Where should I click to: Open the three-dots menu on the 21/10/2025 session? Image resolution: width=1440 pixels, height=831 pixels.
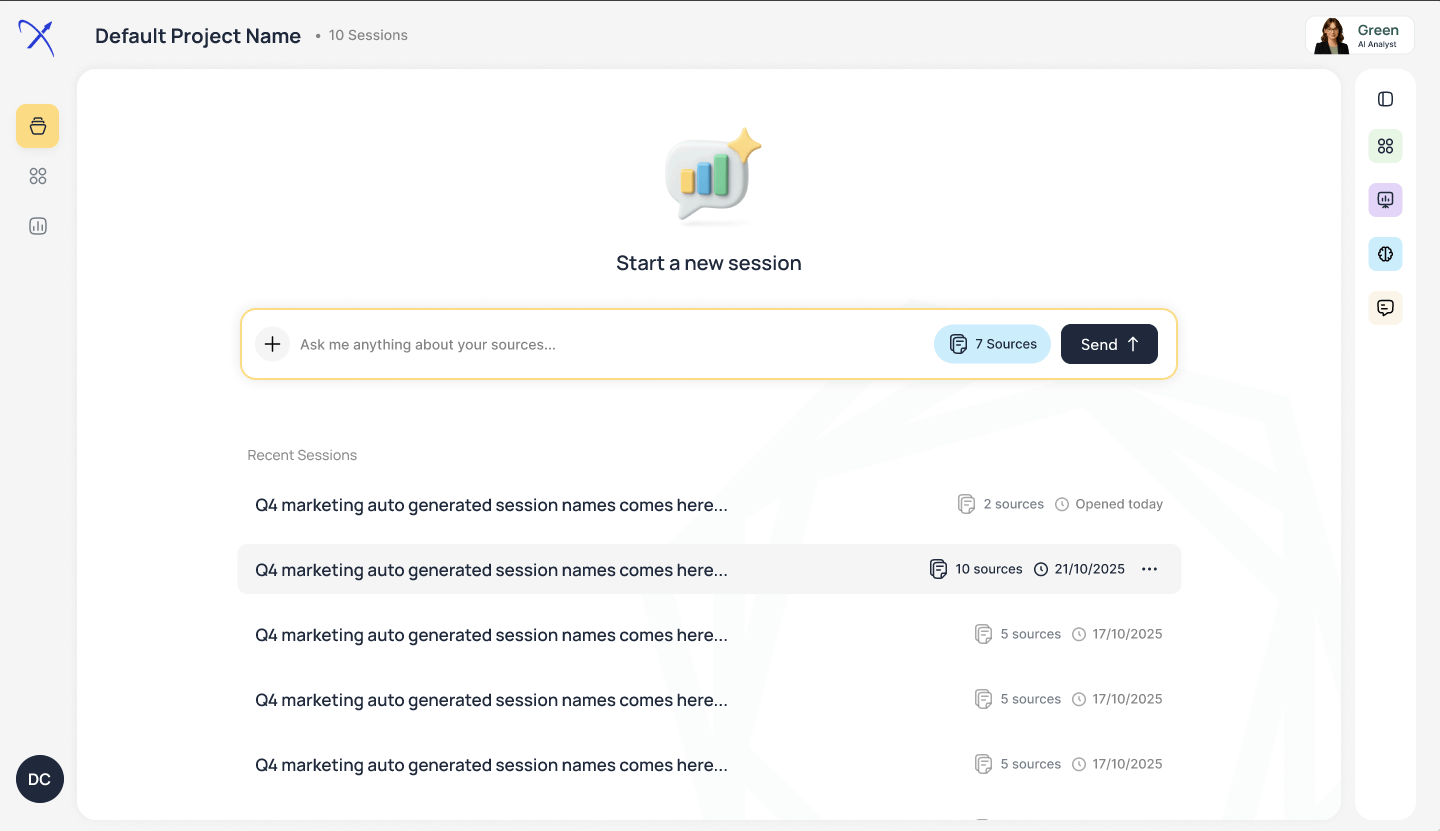coord(1150,569)
